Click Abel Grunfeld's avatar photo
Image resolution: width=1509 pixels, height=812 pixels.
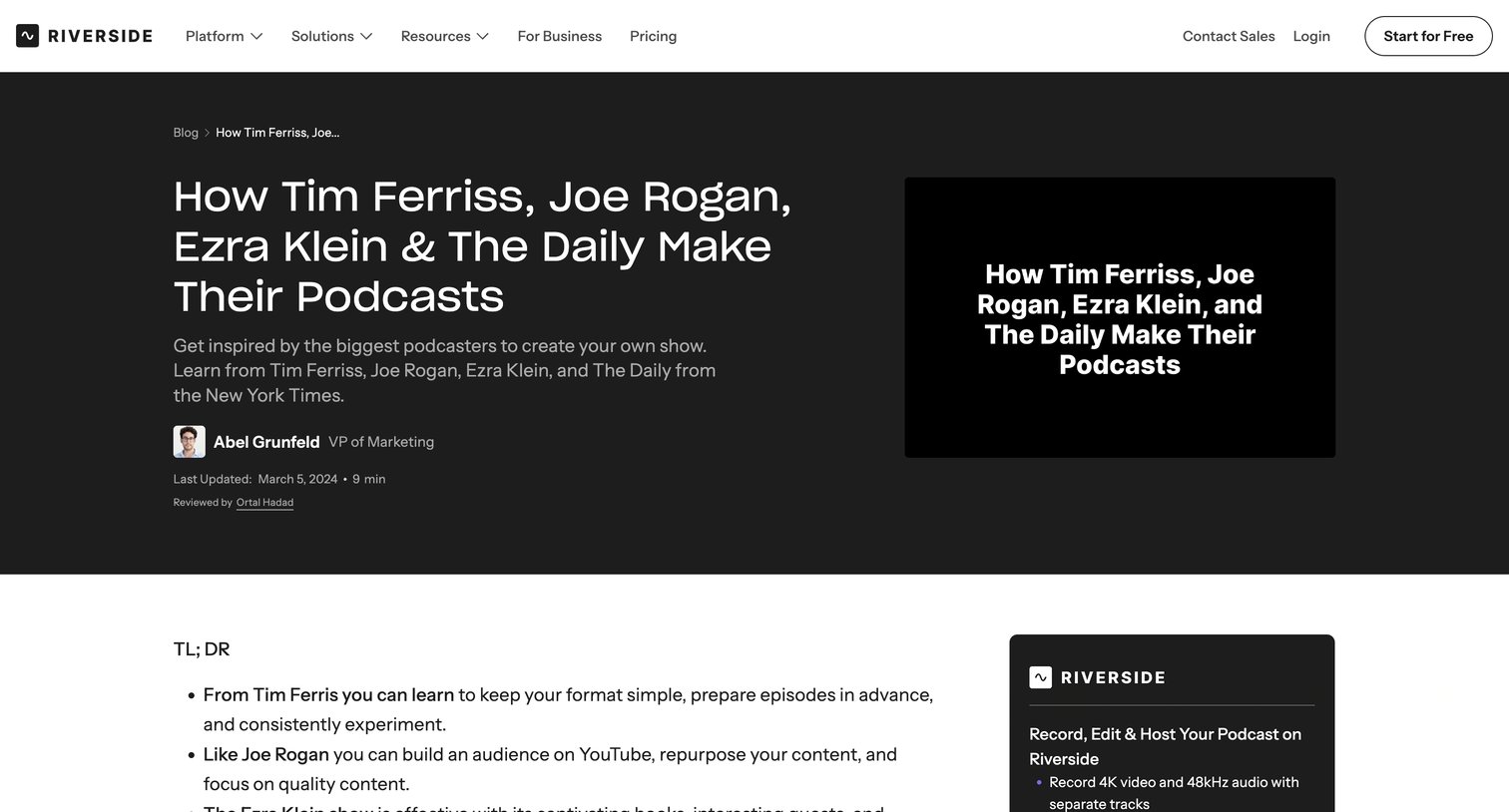(190, 442)
